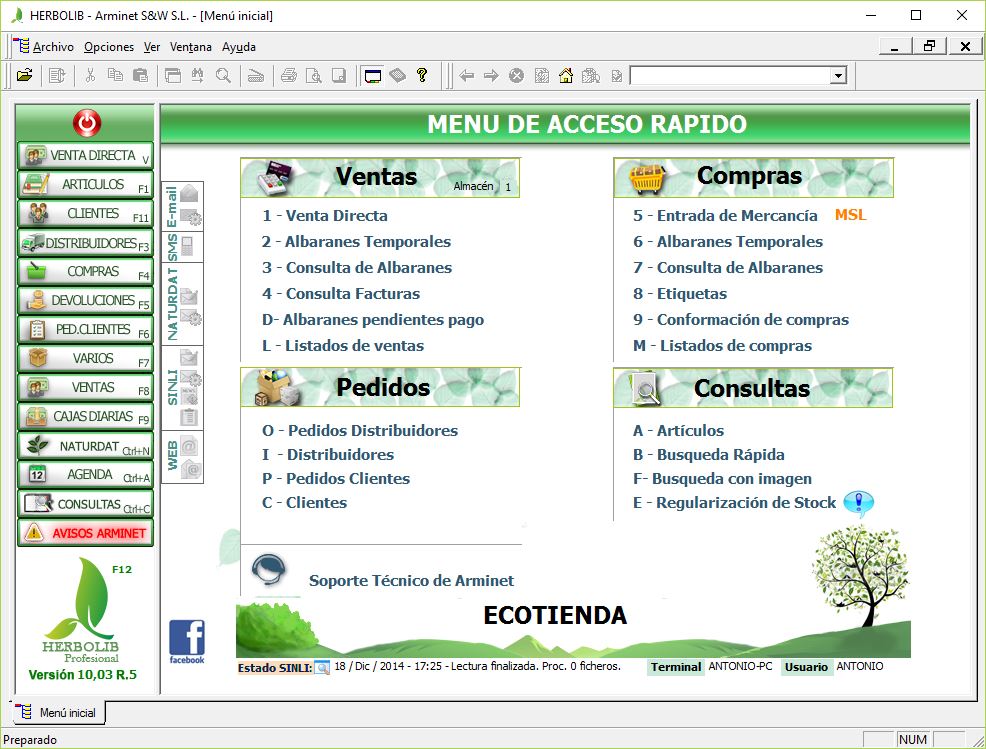986x749 pixels.
Task: Open 4 - Consulta Facturas link
Action: click(x=341, y=294)
